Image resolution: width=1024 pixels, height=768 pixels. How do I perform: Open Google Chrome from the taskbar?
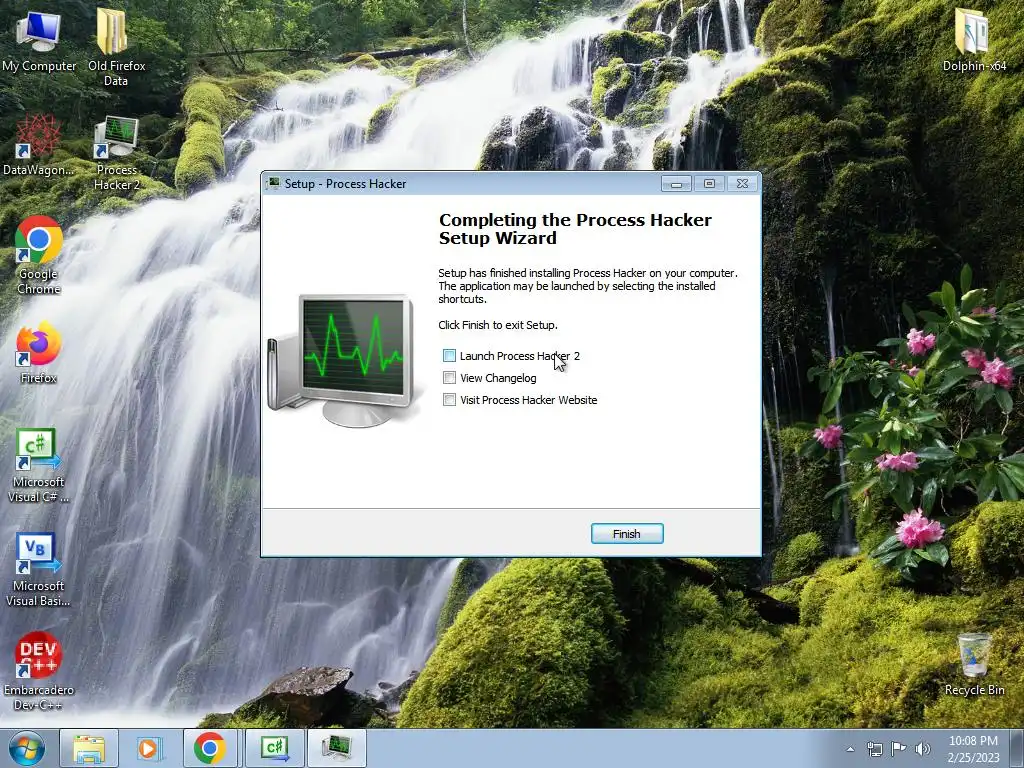click(210, 748)
